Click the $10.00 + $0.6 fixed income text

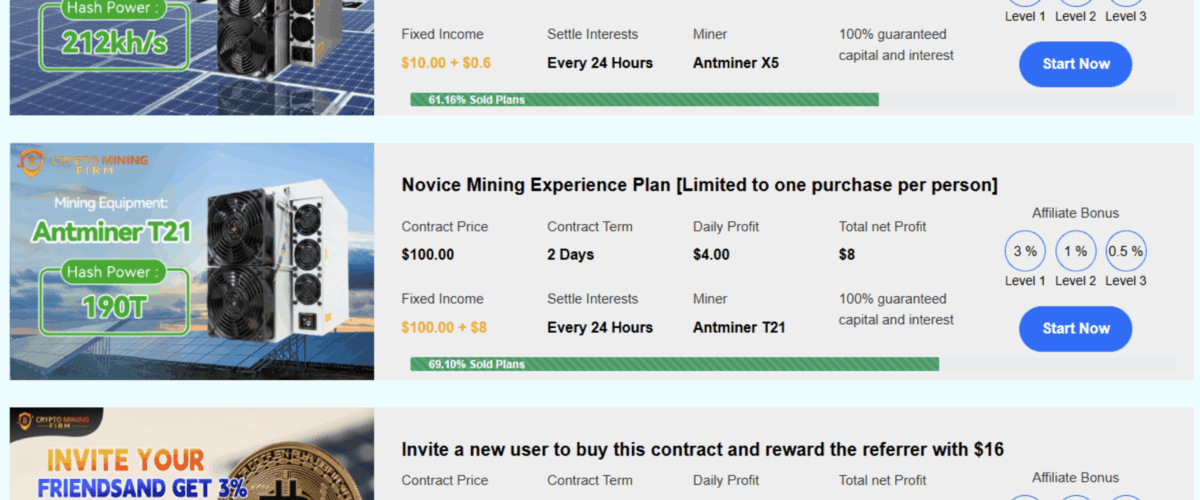[x=446, y=63]
